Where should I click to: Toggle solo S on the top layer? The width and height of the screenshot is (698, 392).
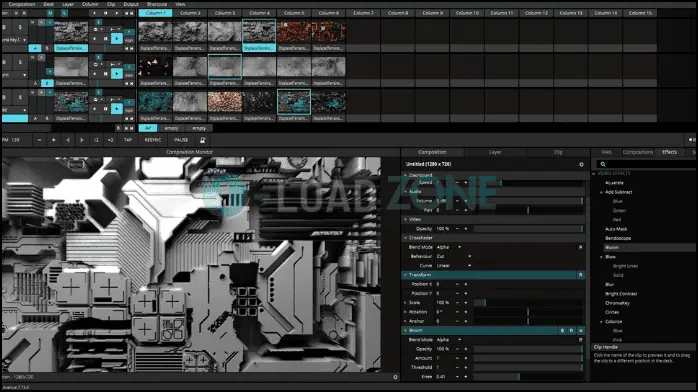pos(20,27)
